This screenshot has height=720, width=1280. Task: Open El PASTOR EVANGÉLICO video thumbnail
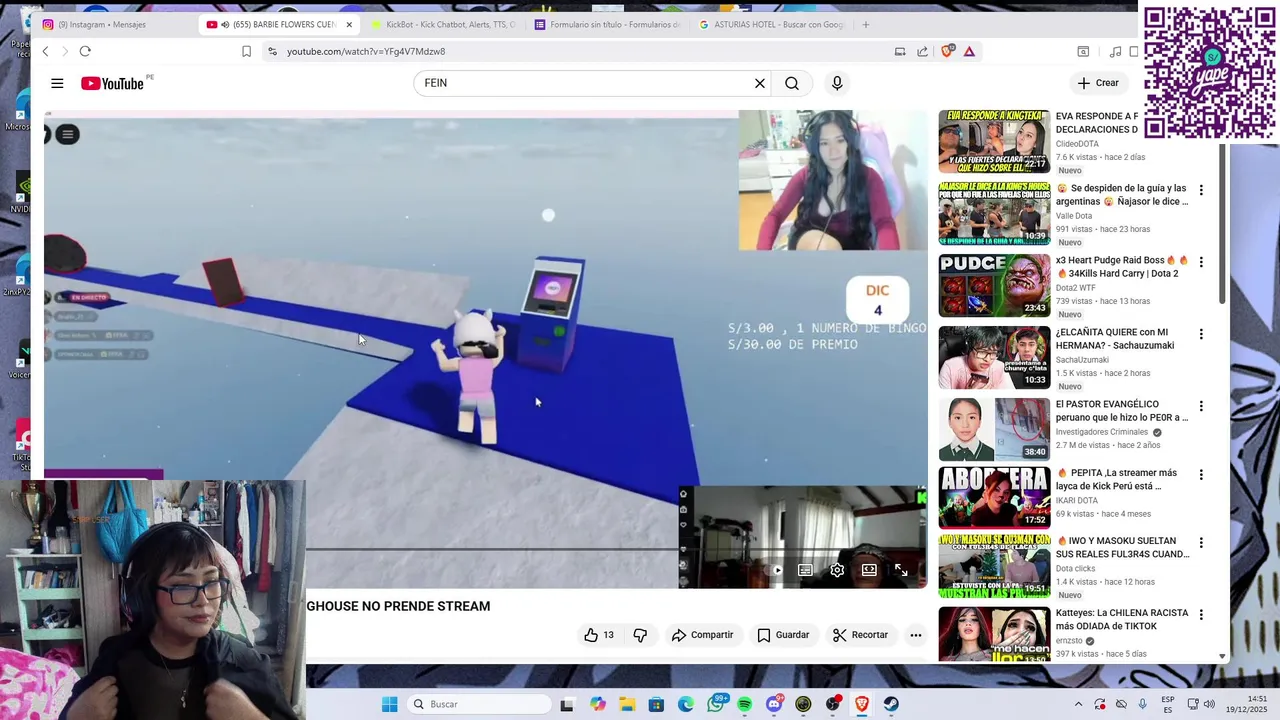(994, 429)
